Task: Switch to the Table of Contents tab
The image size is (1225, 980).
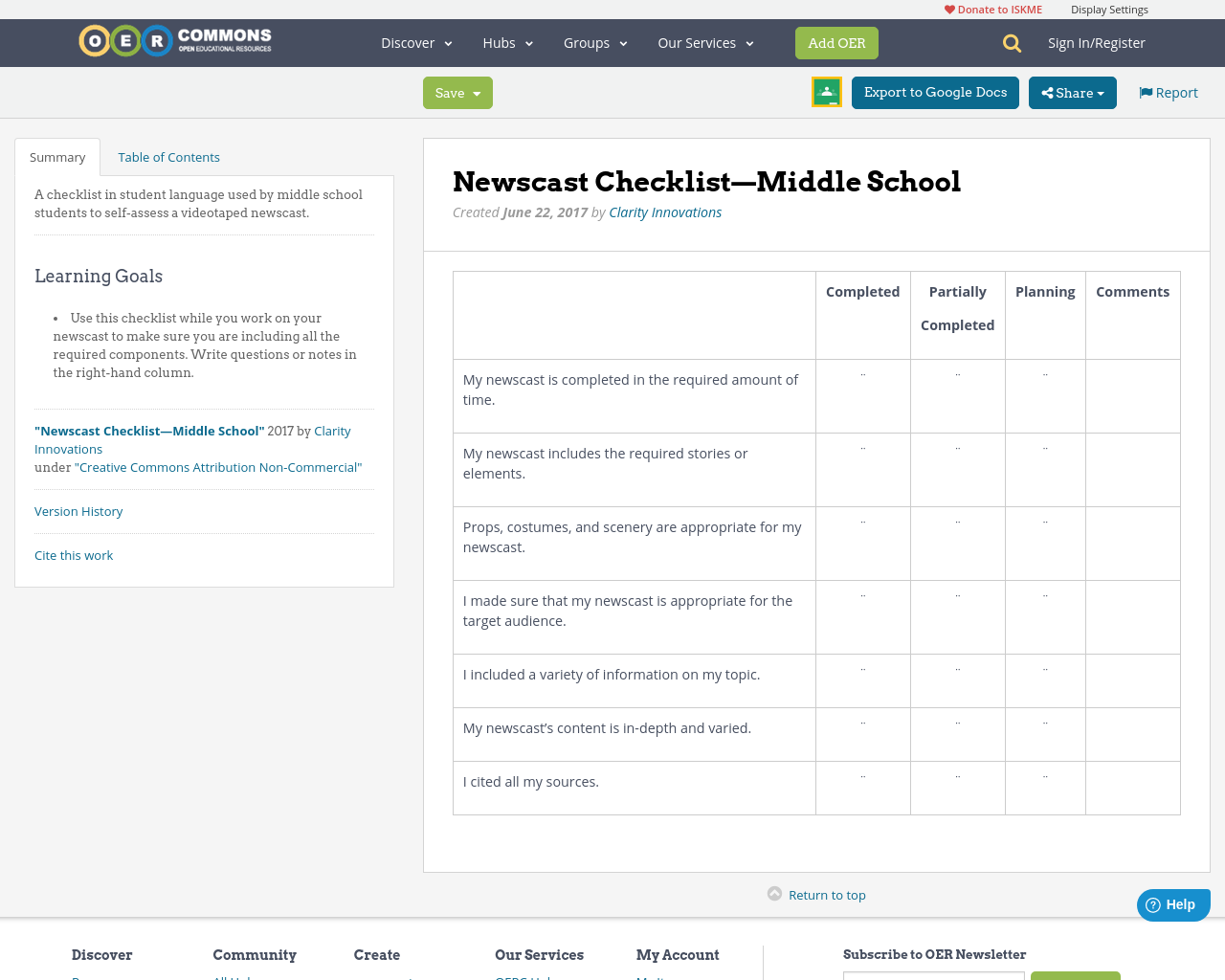Action: pyautogui.click(x=168, y=156)
